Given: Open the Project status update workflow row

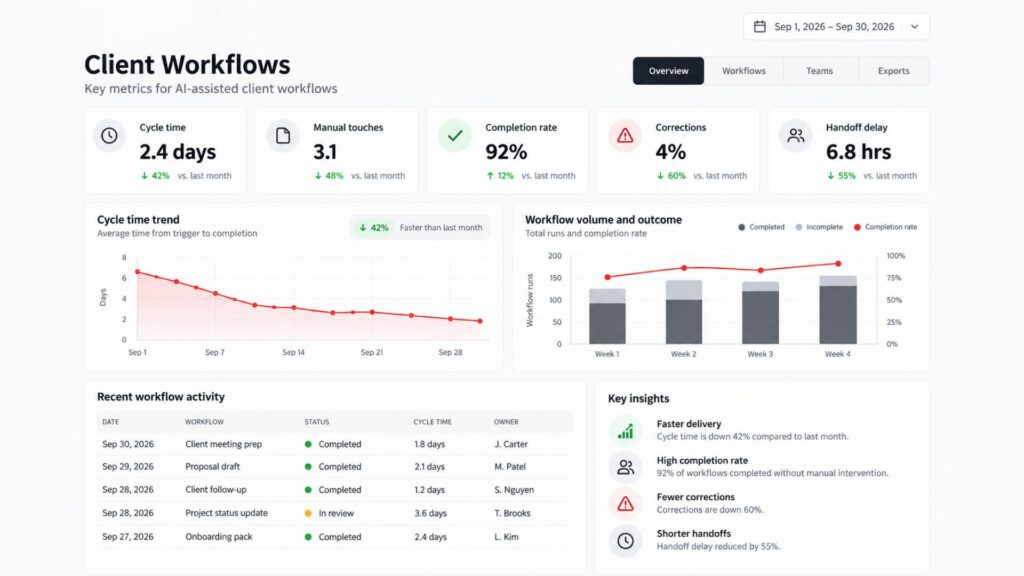Looking at the screenshot, I should point(335,513).
